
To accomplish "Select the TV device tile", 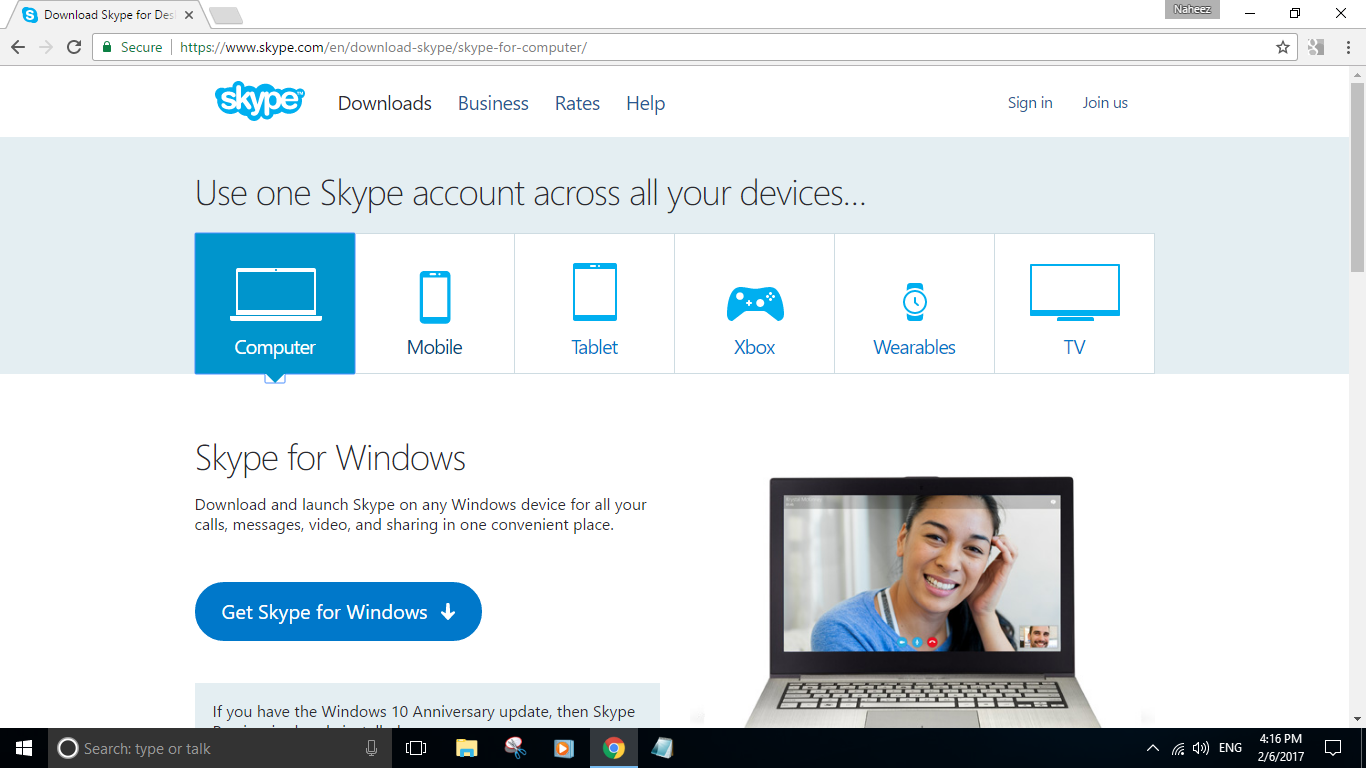I will tap(1075, 303).
